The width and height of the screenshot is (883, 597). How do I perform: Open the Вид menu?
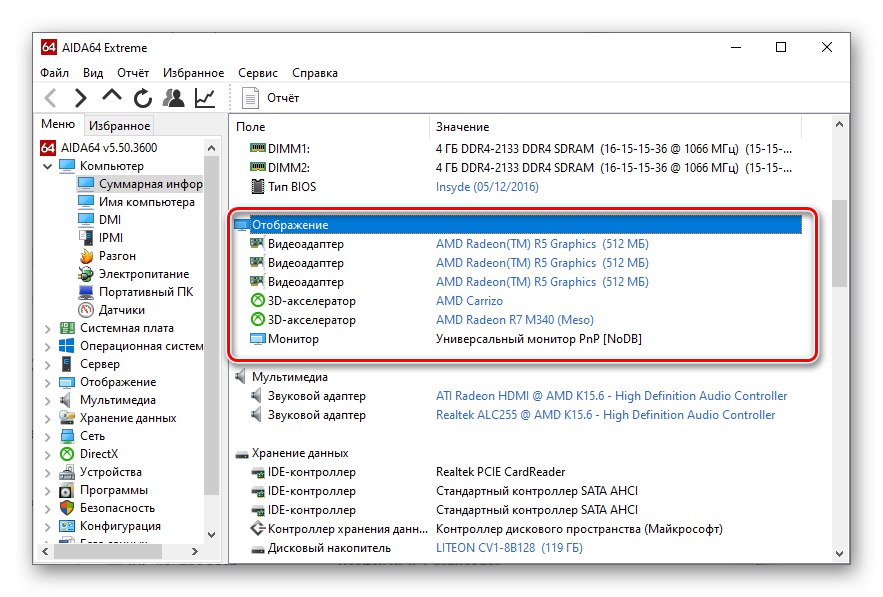pyautogui.click(x=93, y=73)
